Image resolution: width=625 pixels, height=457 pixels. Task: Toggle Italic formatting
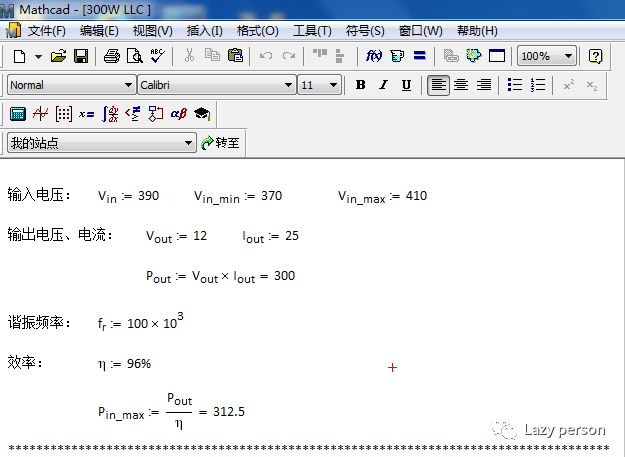pyautogui.click(x=383, y=85)
